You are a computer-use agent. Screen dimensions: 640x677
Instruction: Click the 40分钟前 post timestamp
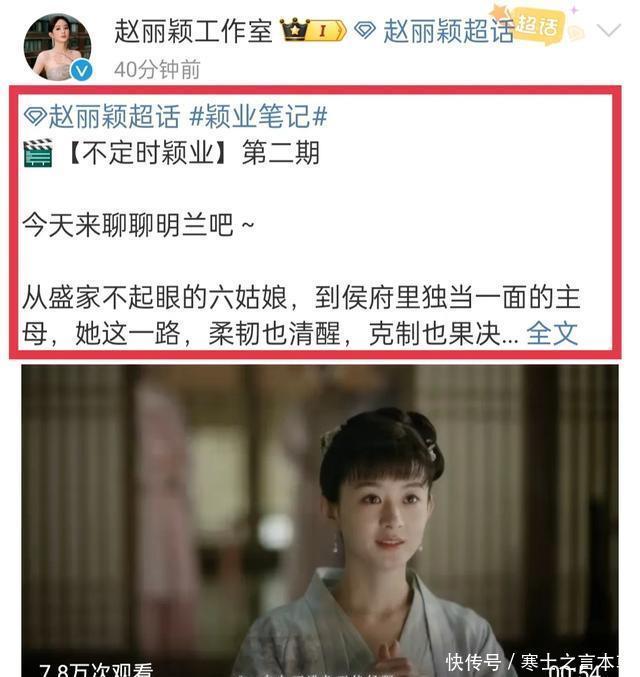tap(157, 69)
